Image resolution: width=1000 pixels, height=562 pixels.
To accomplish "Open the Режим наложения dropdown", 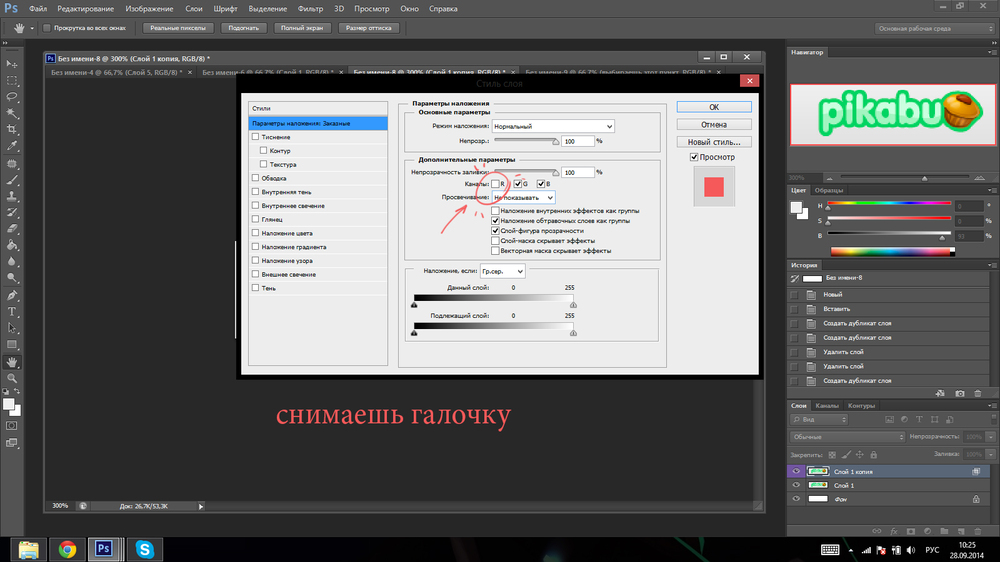I will click(x=552, y=127).
